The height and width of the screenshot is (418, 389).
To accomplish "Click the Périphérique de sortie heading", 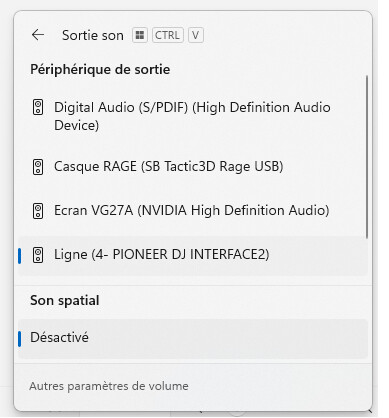I will coord(100,69).
